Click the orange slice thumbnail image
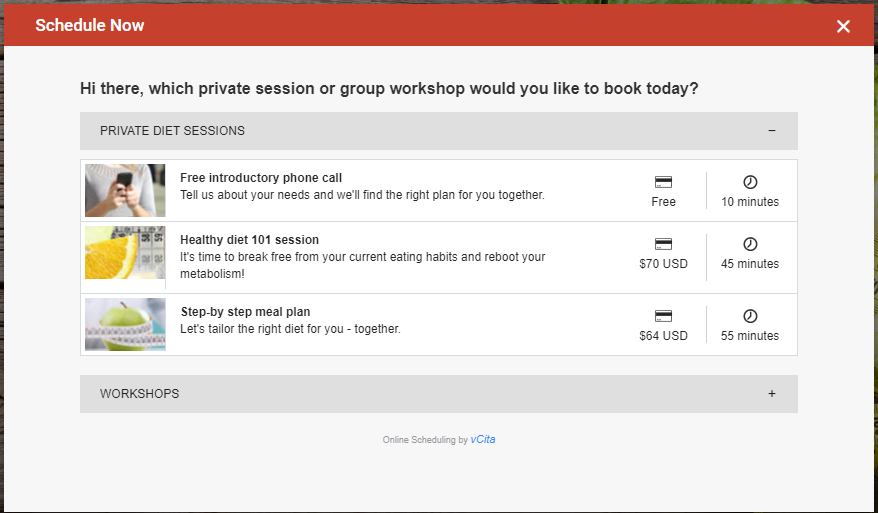 click(125, 253)
